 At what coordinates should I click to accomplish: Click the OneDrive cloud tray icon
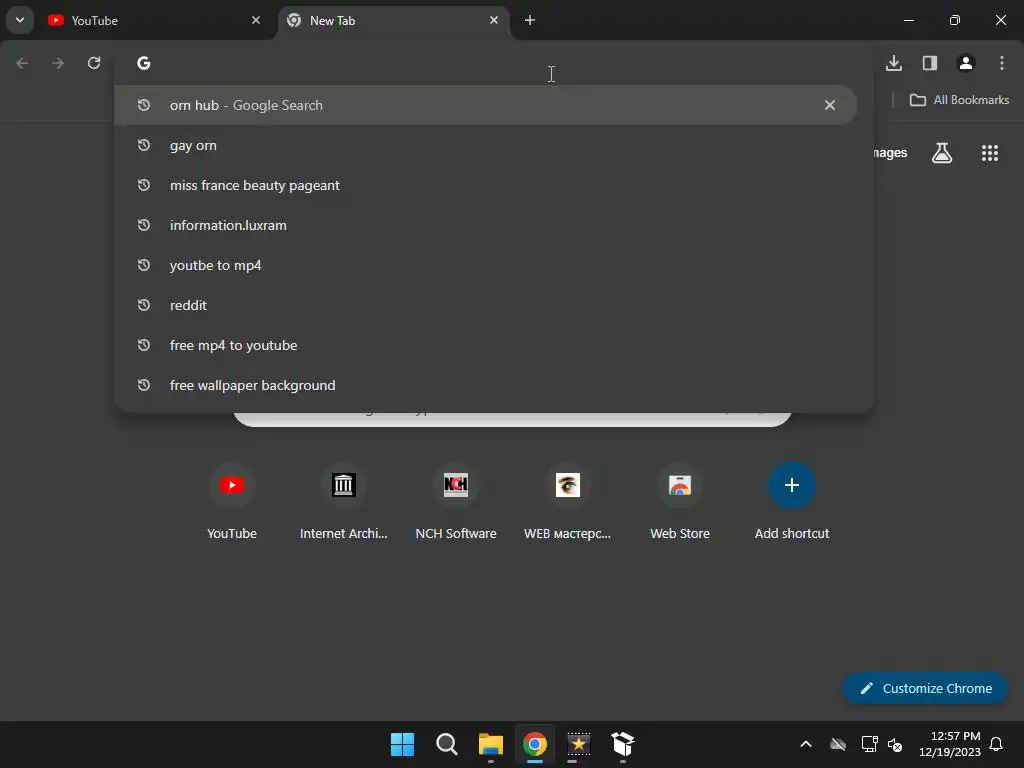click(838, 744)
